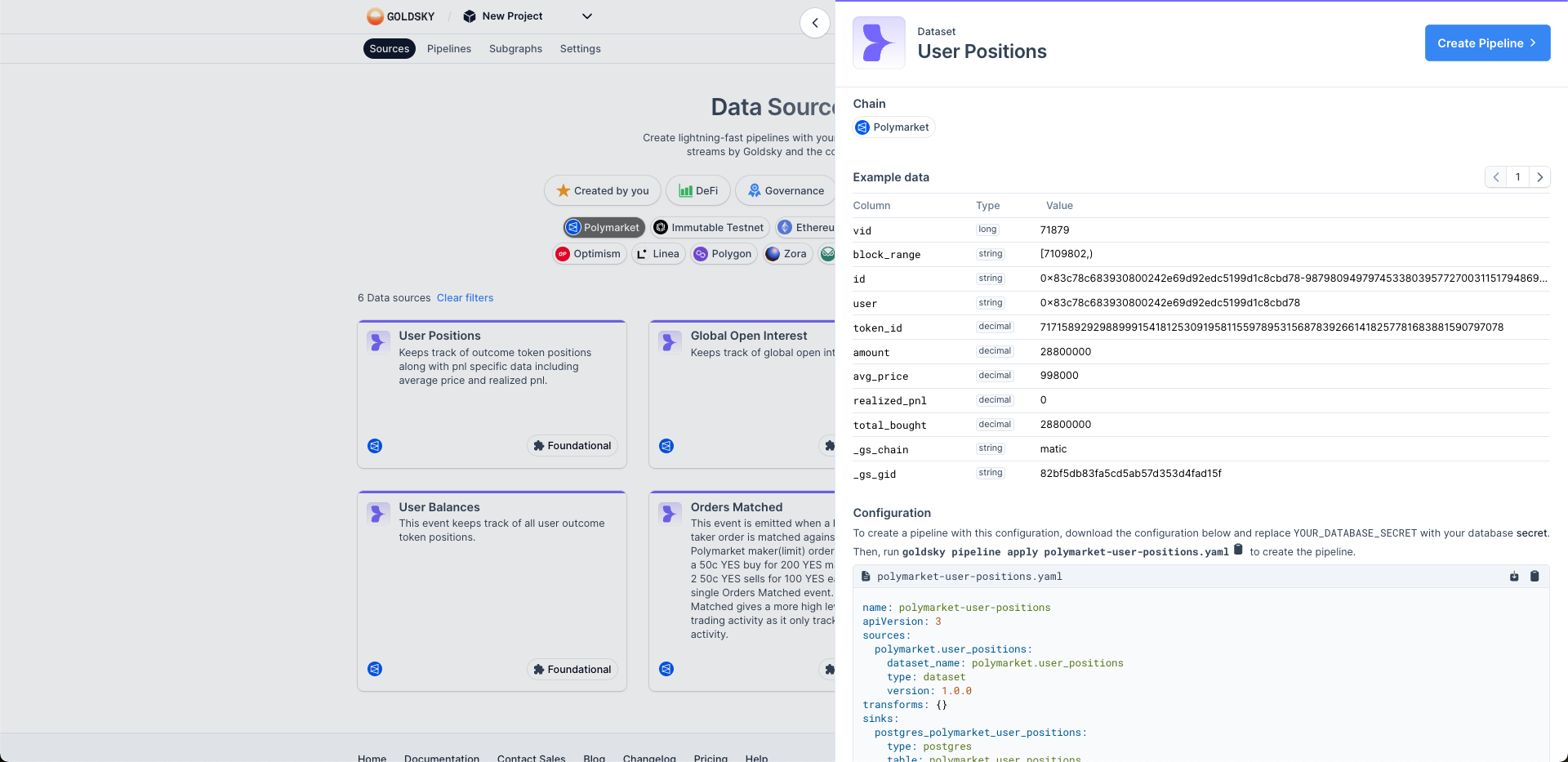
Task: Enable the Optimism chain filter
Action: 588,254
